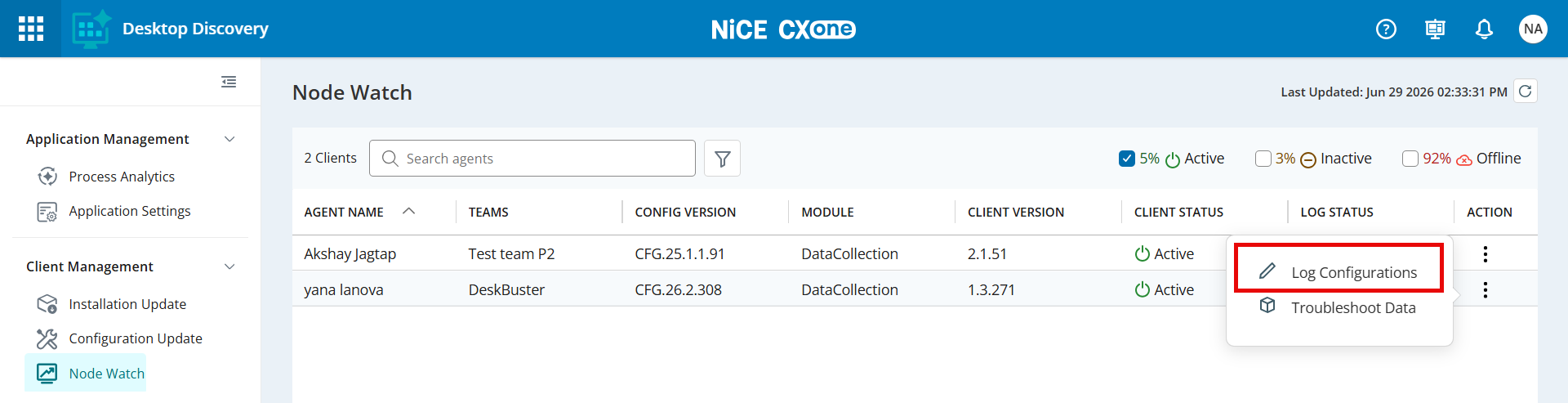This screenshot has height=403, width=1568.
Task: Click the yana lanova agent name
Action: click(344, 289)
